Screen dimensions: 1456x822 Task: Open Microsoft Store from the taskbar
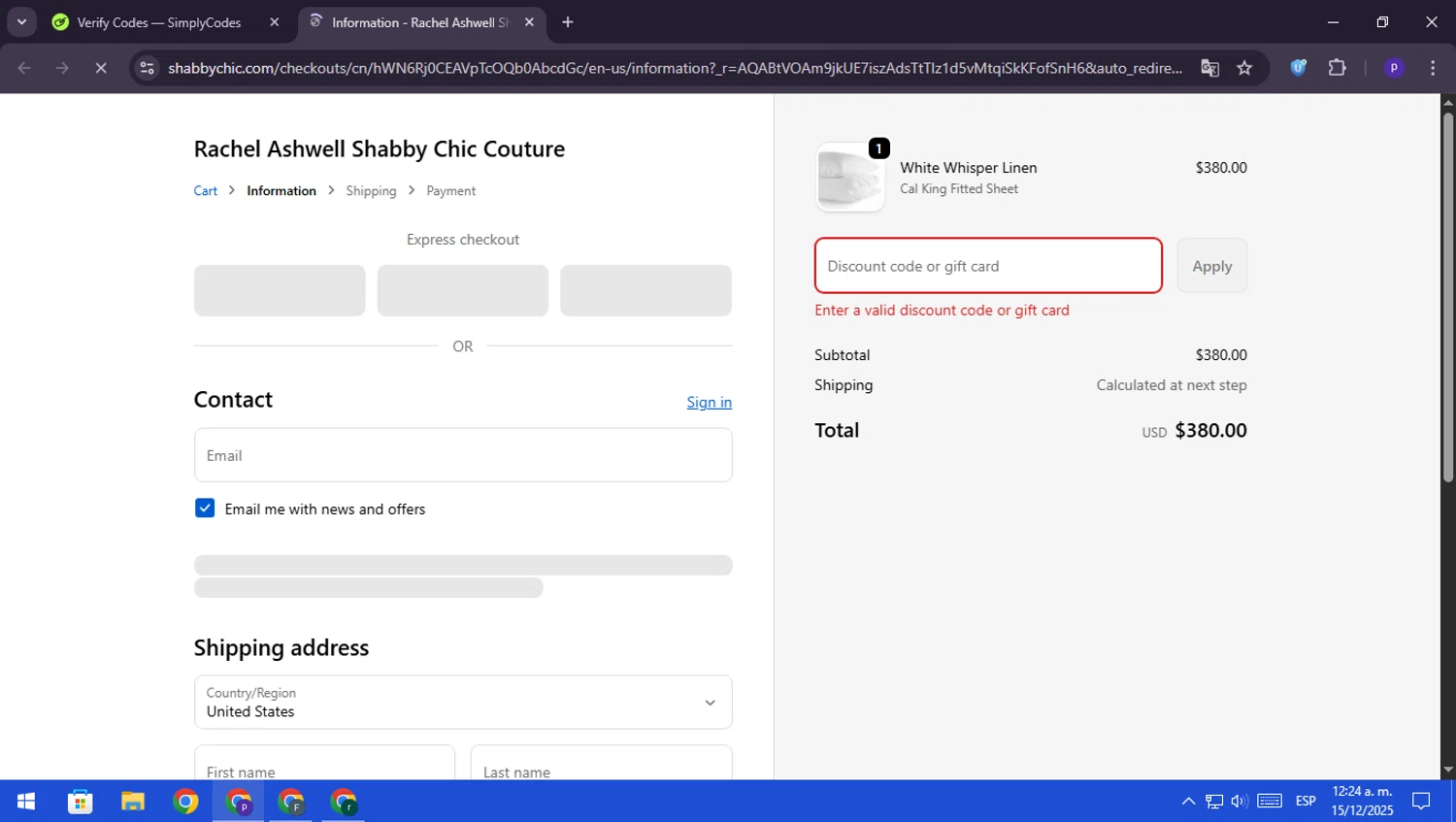pyautogui.click(x=80, y=802)
